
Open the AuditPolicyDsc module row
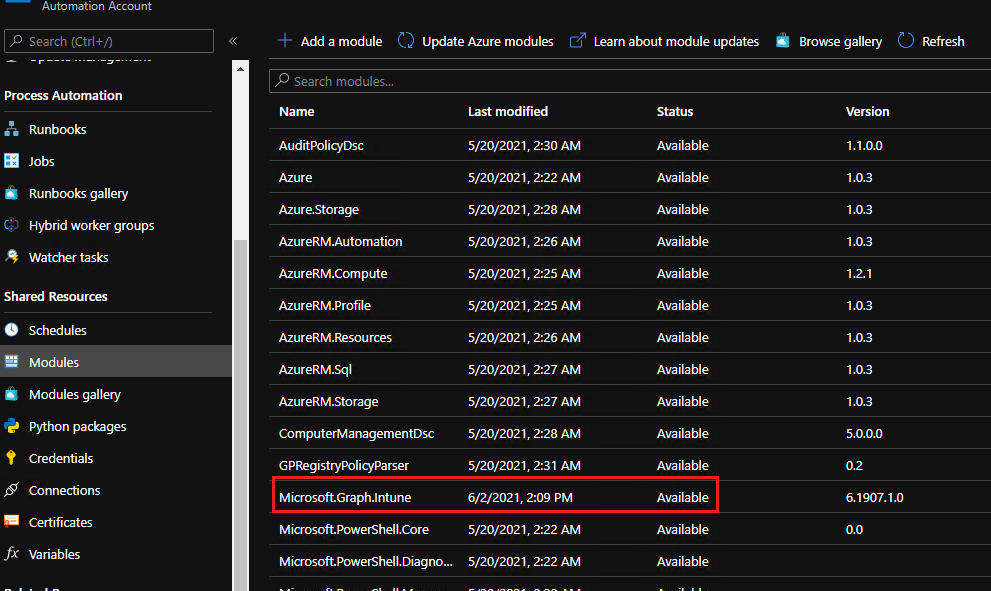click(x=629, y=145)
